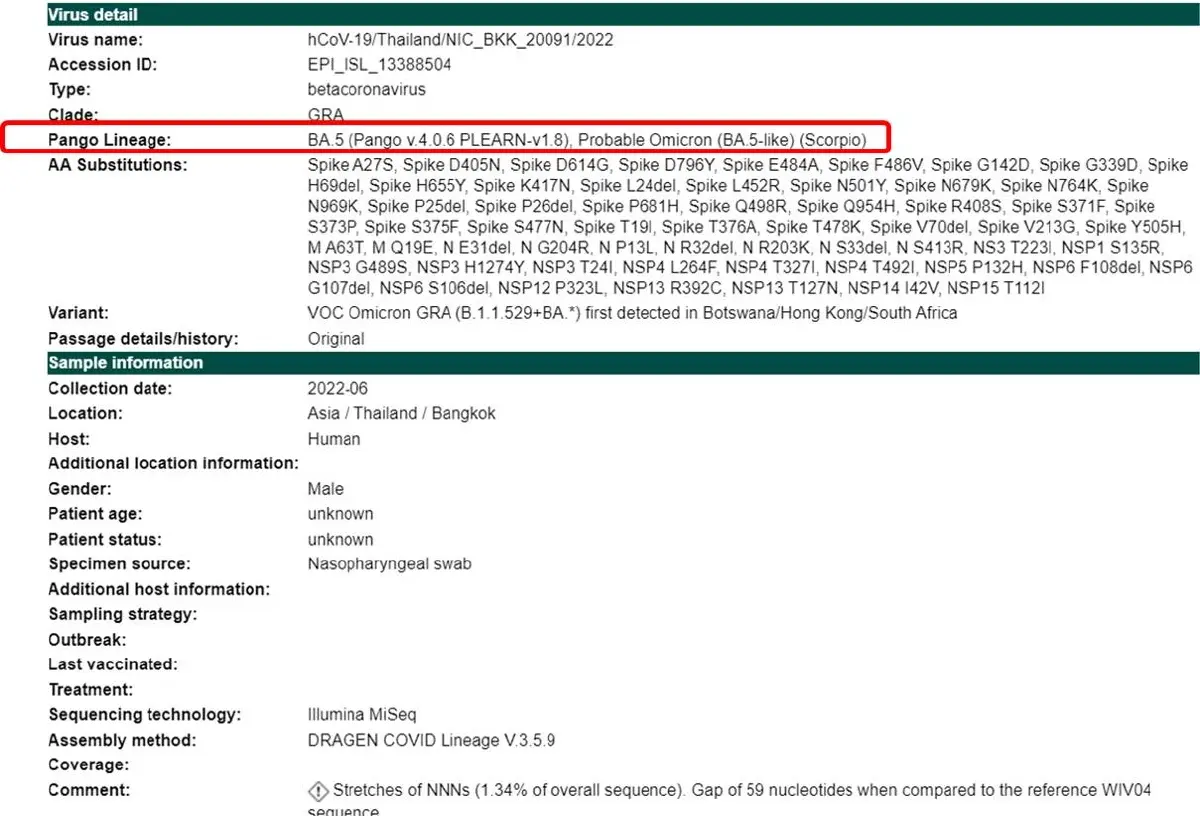
Task: Click the warning icon in the Comment row
Action: (319, 791)
